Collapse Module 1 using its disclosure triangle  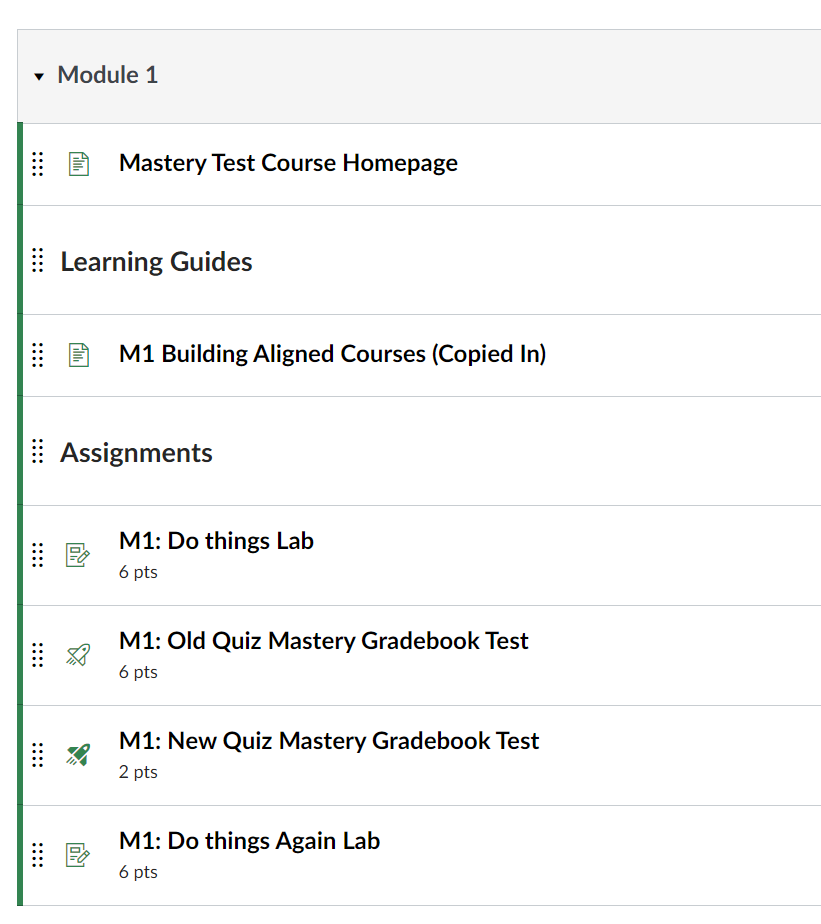click(x=38, y=75)
